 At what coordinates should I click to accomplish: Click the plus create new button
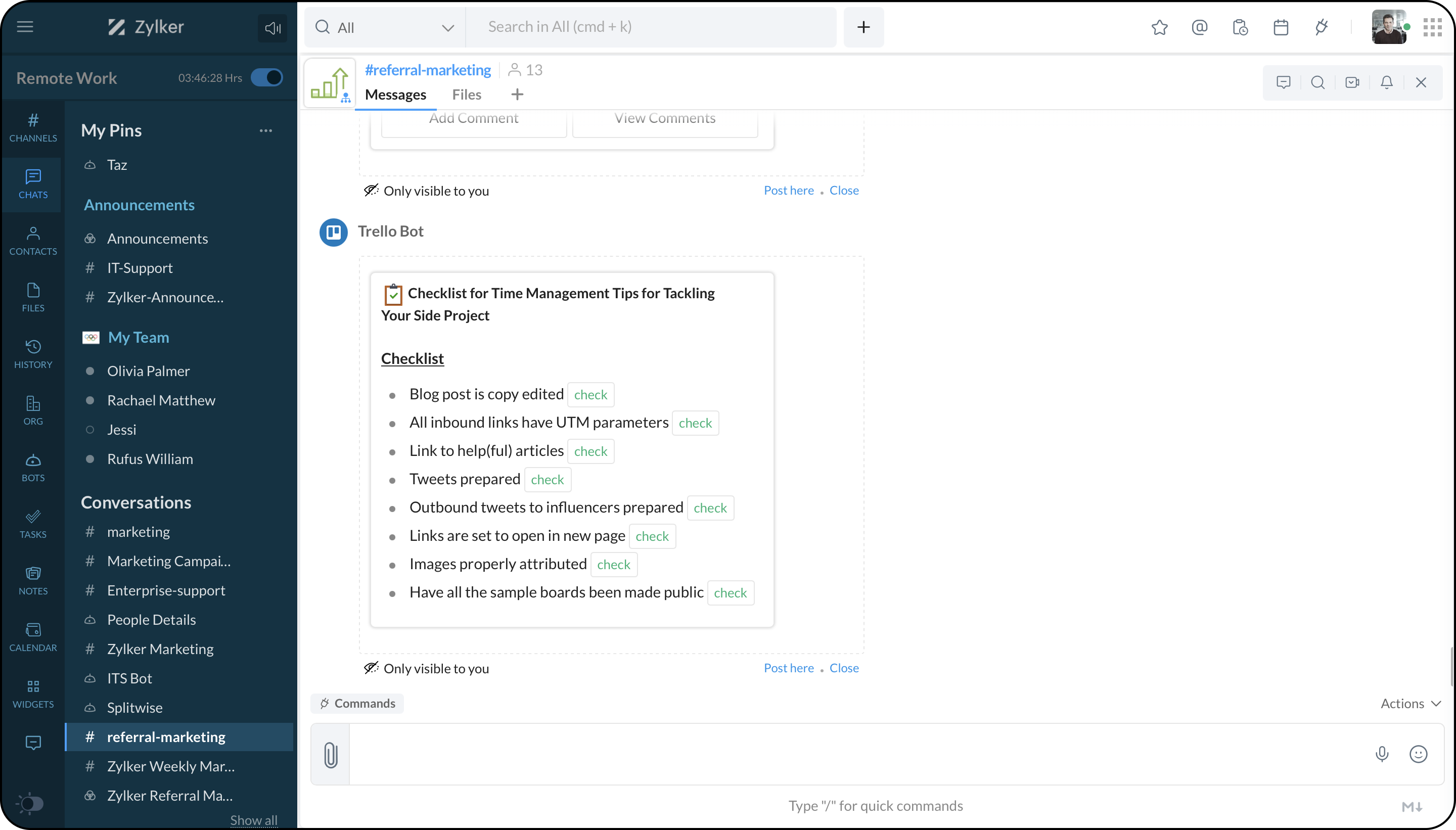[863, 27]
